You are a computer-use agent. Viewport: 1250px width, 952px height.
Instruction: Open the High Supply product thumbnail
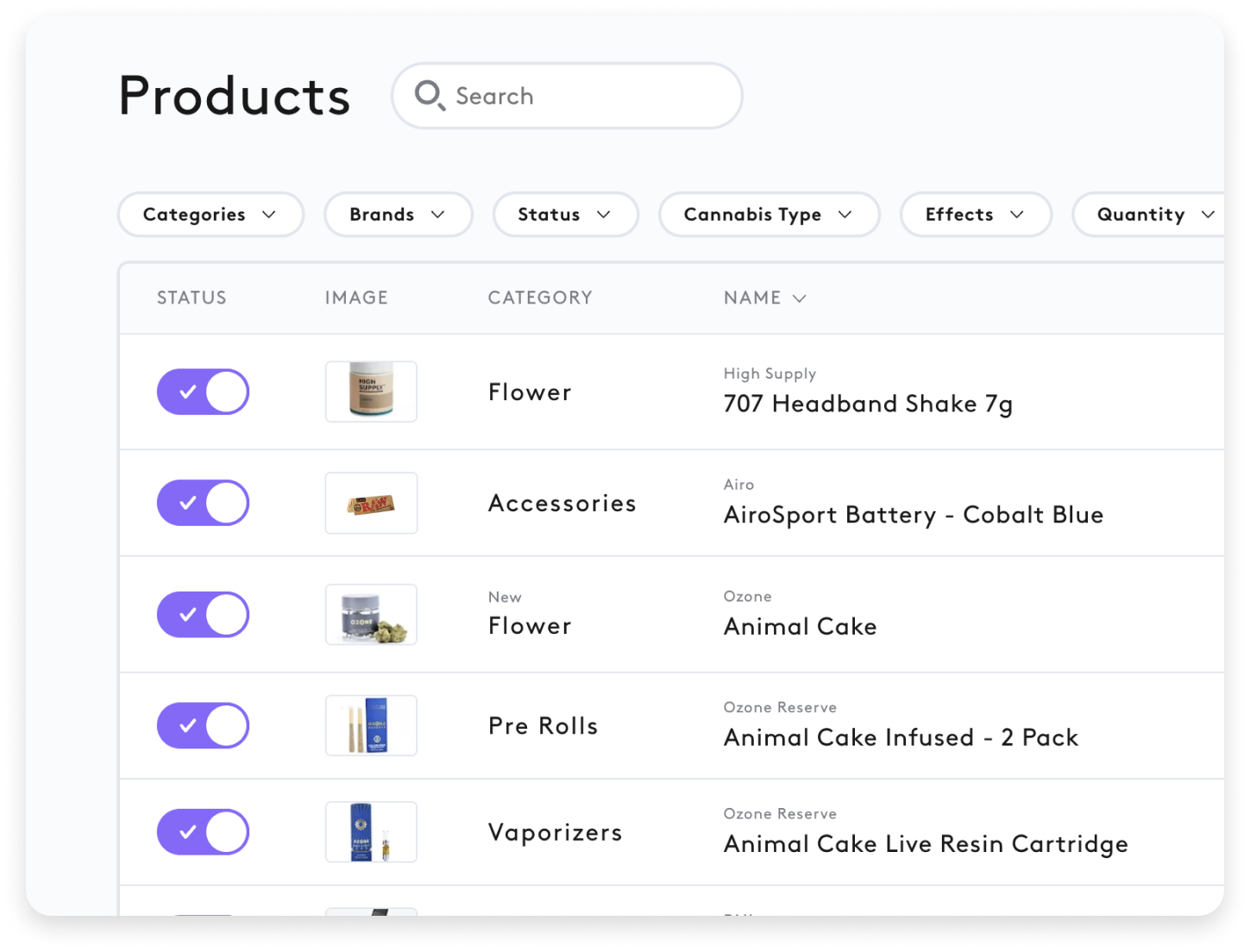(371, 391)
